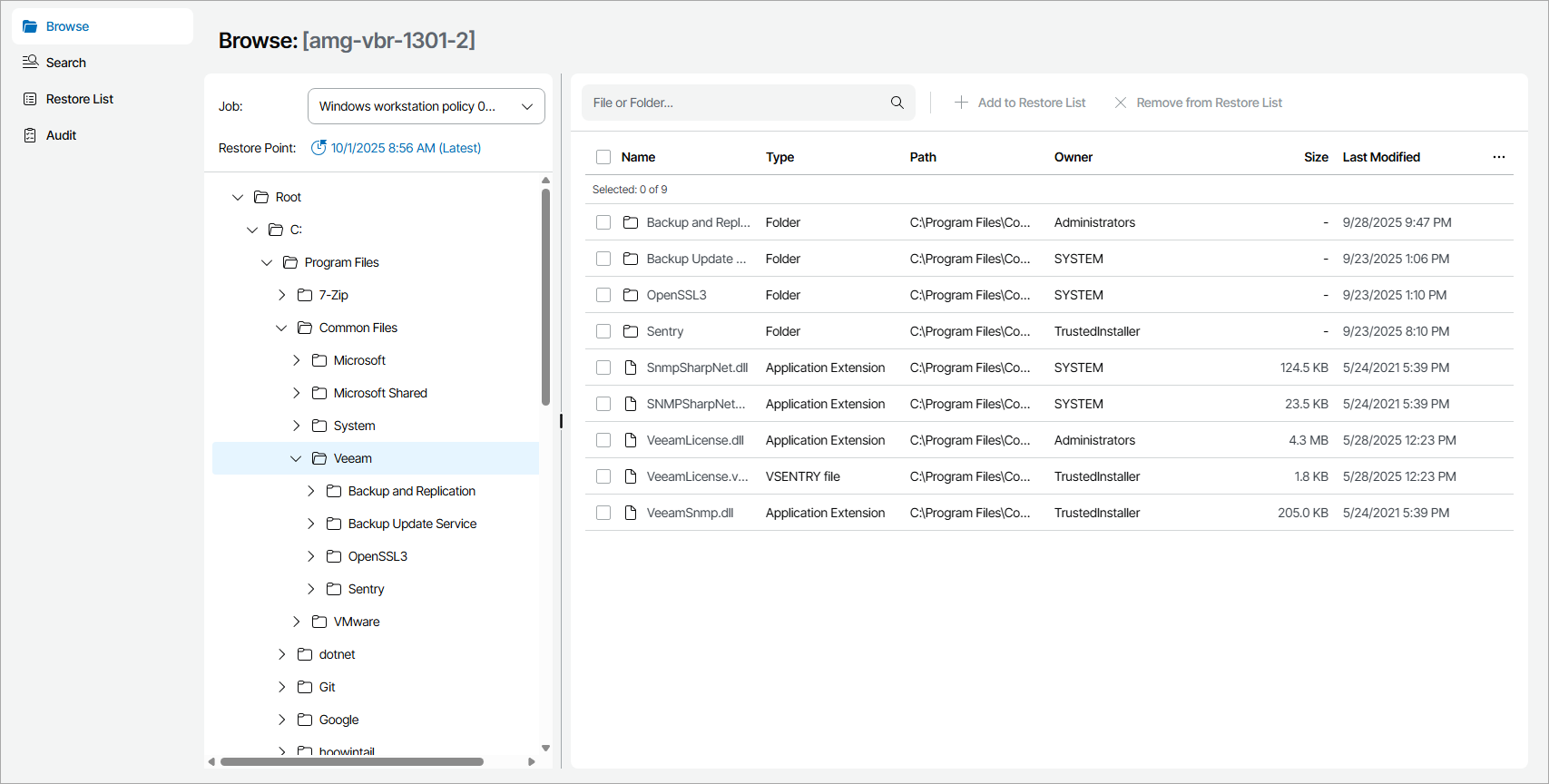Click the Restore List icon in sidebar

[x=30, y=99]
